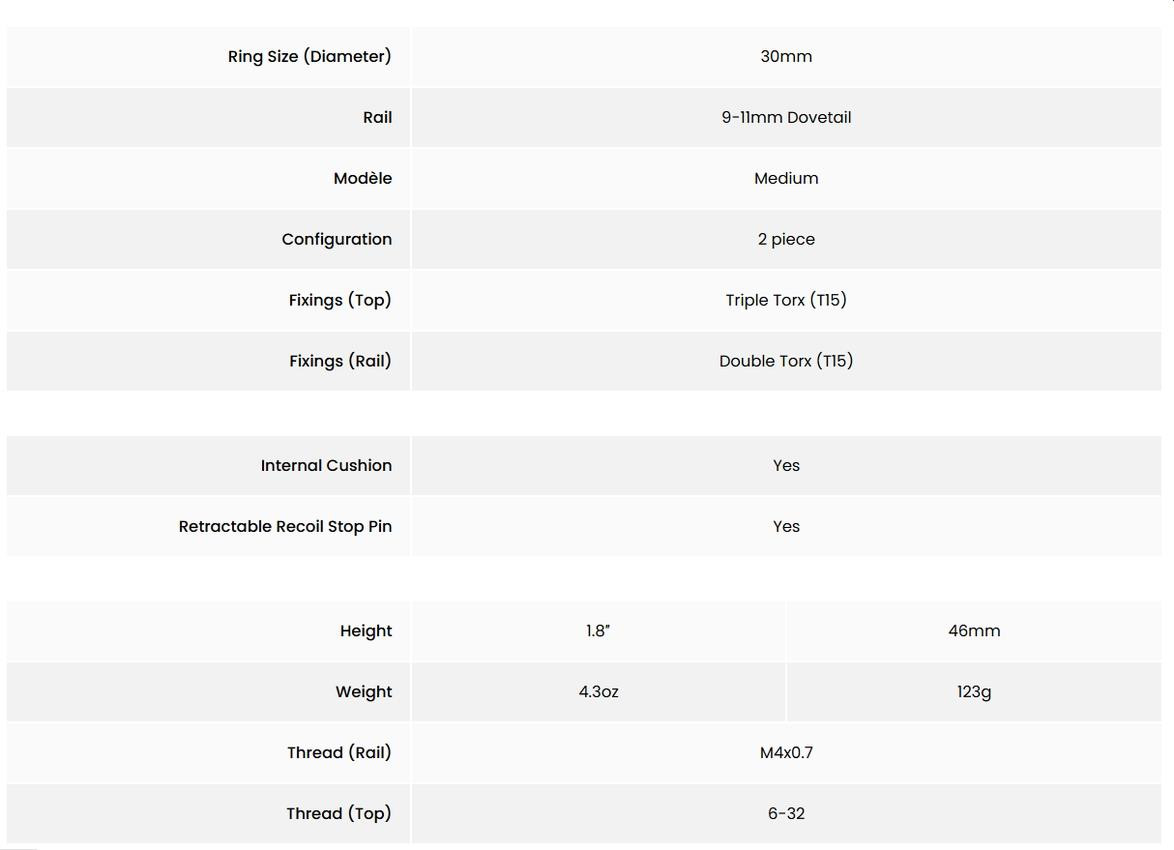Click the M4x0.7 rail thread value
The image size is (1174, 850).
786,753
